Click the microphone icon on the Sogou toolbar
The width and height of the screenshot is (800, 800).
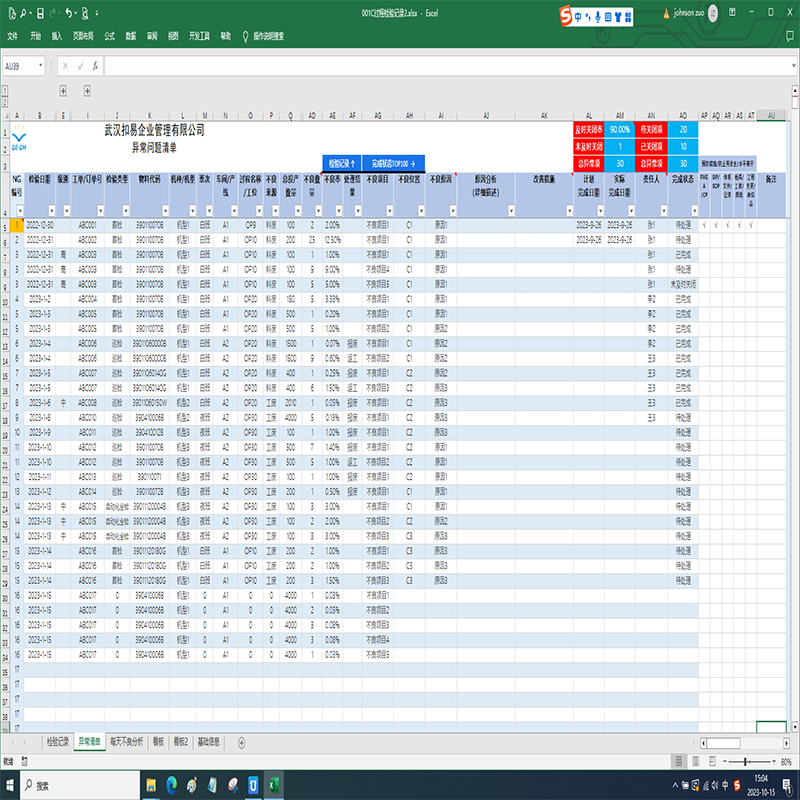pos(597,17)
